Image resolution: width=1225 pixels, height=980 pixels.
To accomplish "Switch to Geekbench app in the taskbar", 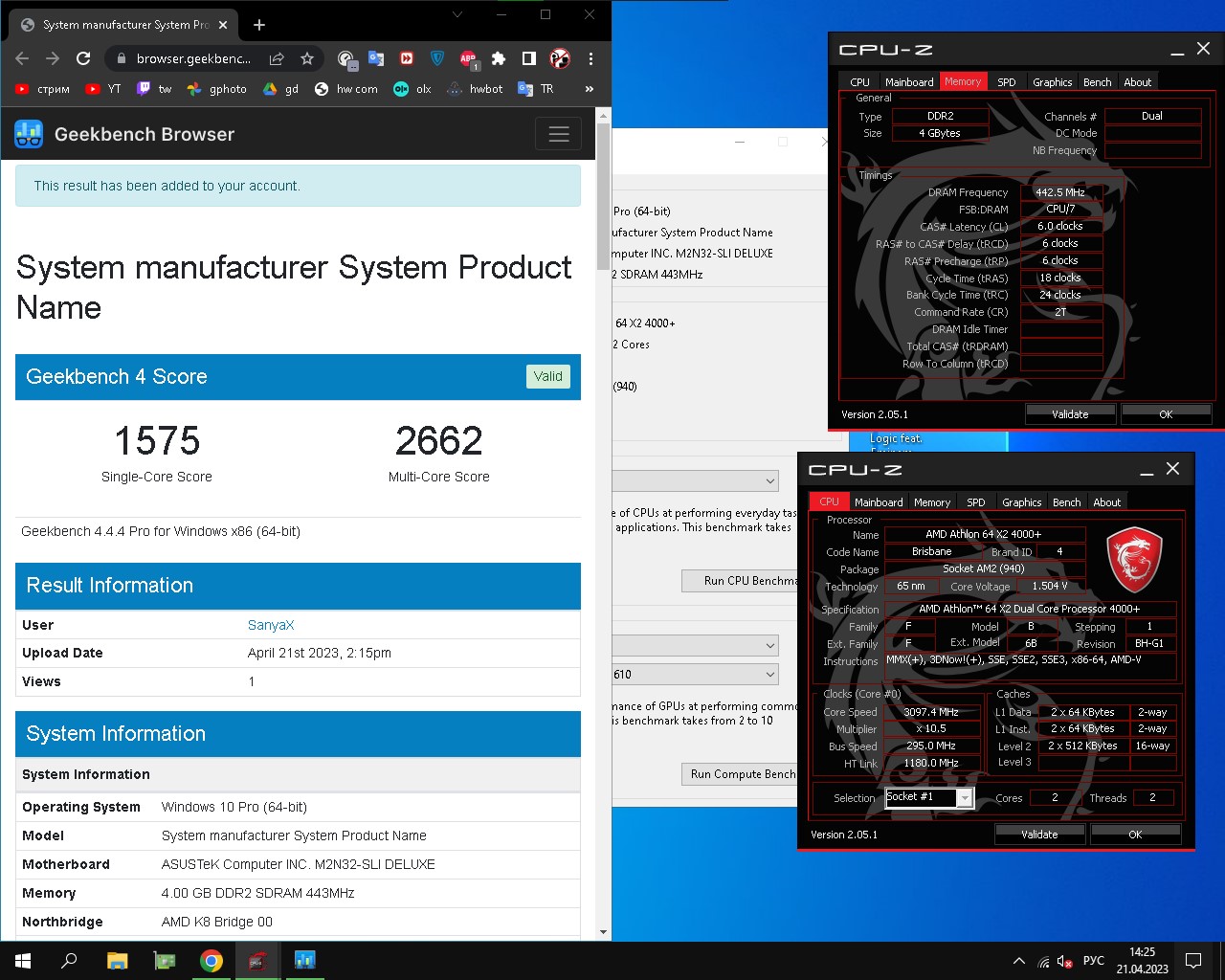I will tap(305, 960).
